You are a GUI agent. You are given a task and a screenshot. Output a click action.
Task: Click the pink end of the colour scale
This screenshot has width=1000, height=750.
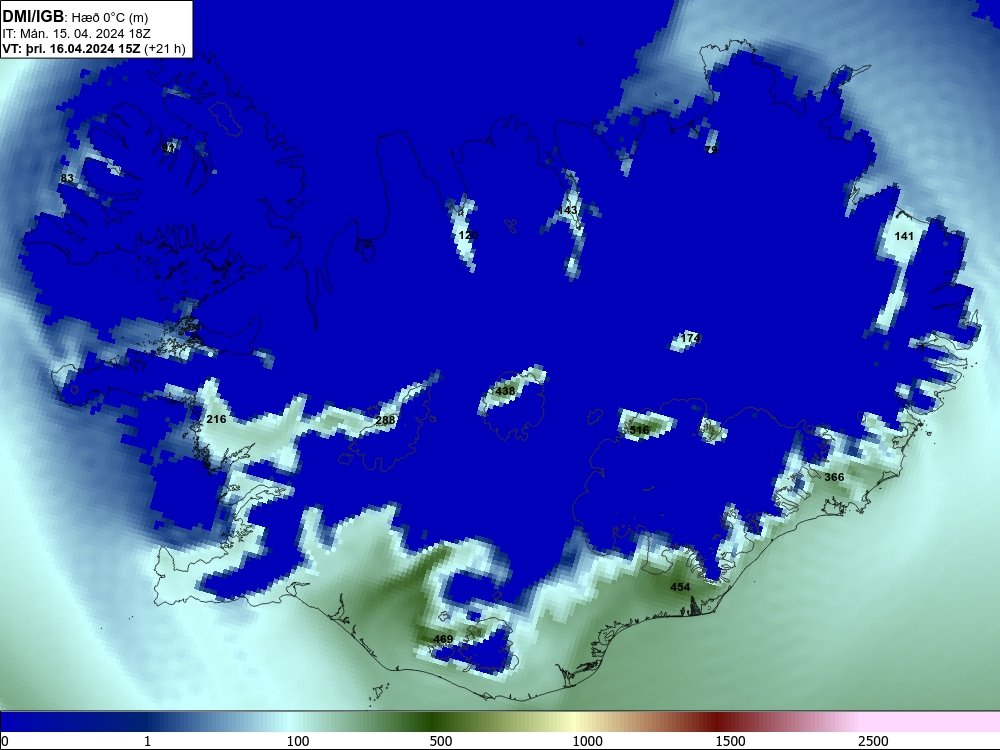tap(931, 722)
